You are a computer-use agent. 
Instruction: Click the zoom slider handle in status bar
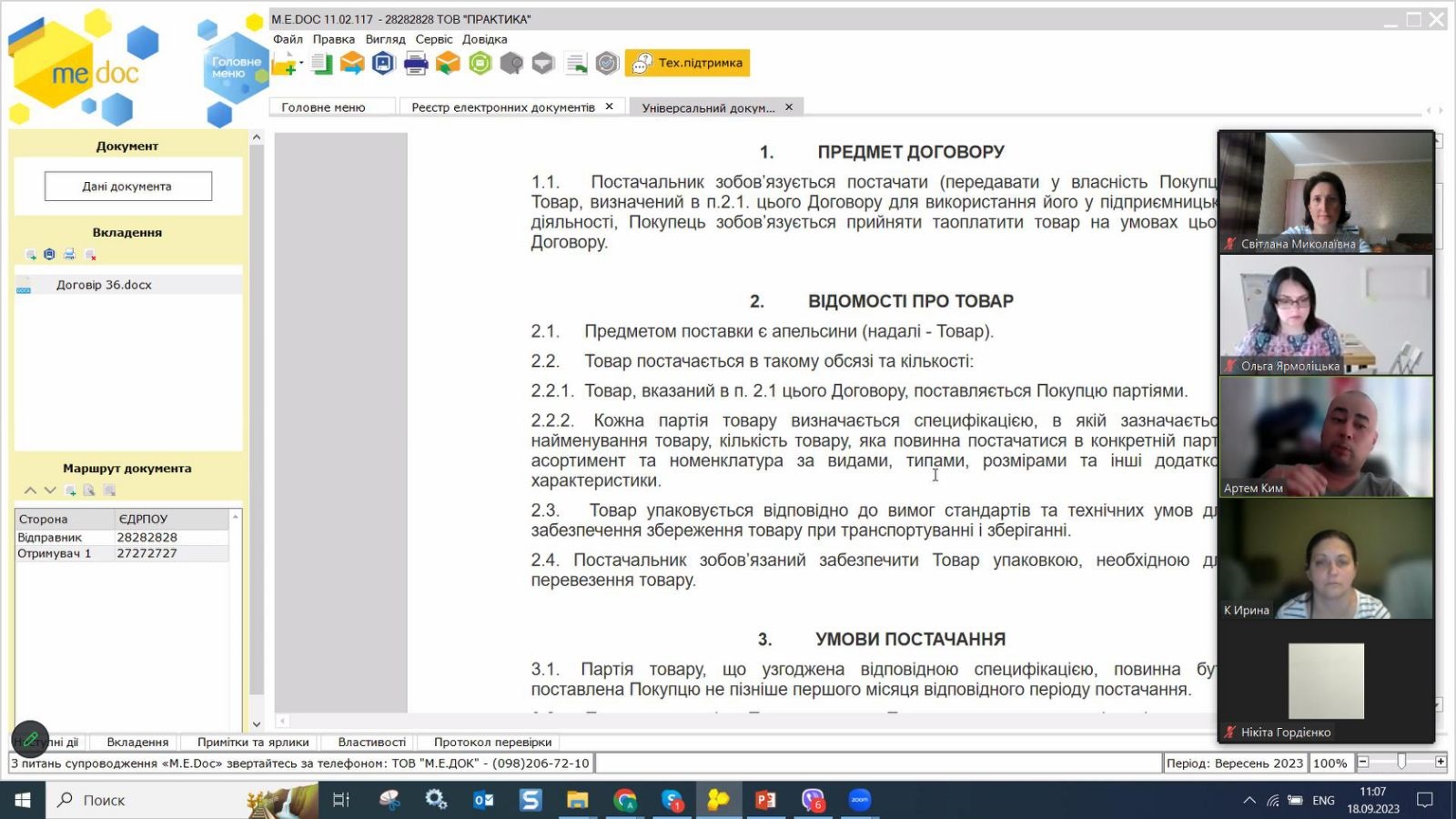[1401, 762]
